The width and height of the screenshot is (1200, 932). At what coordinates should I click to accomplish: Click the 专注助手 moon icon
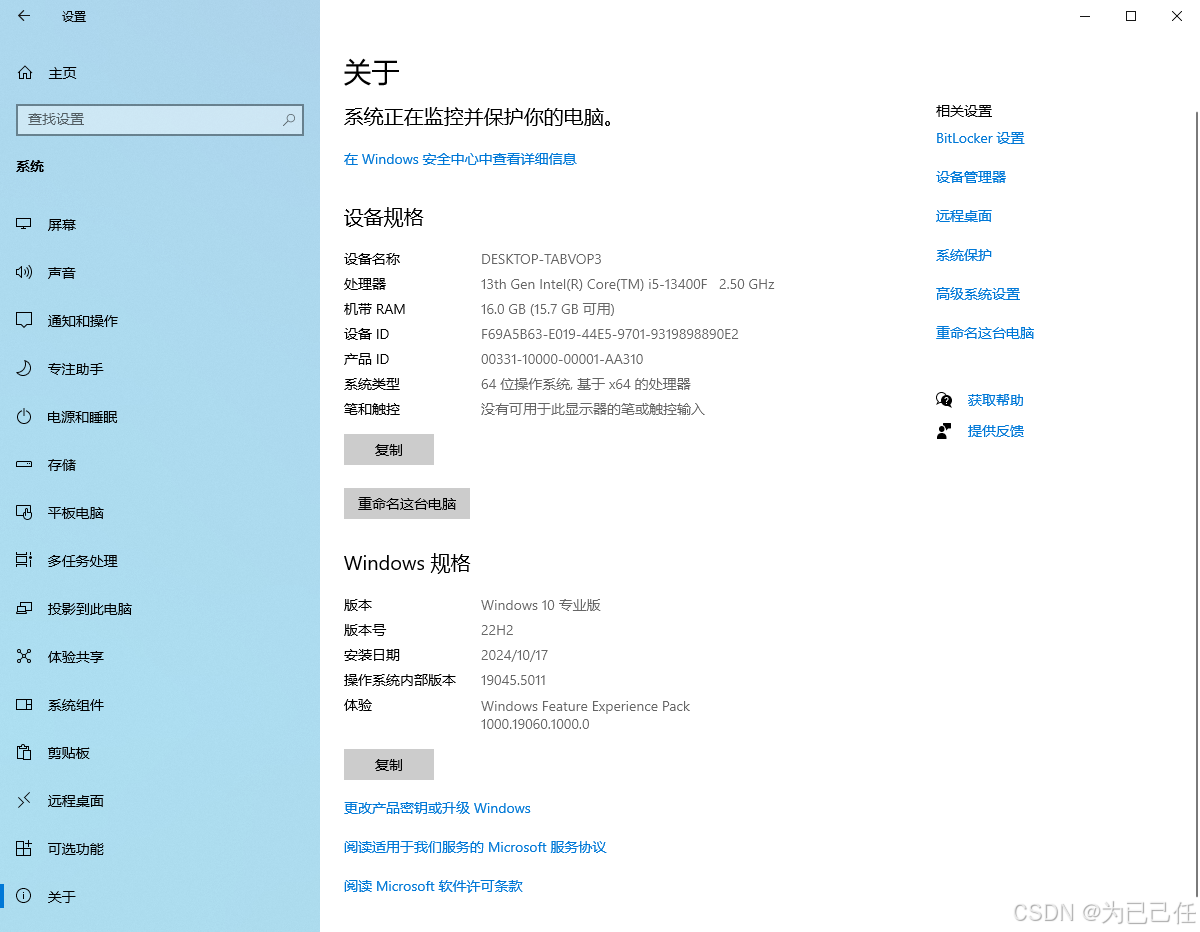click(x=25, y=368)
